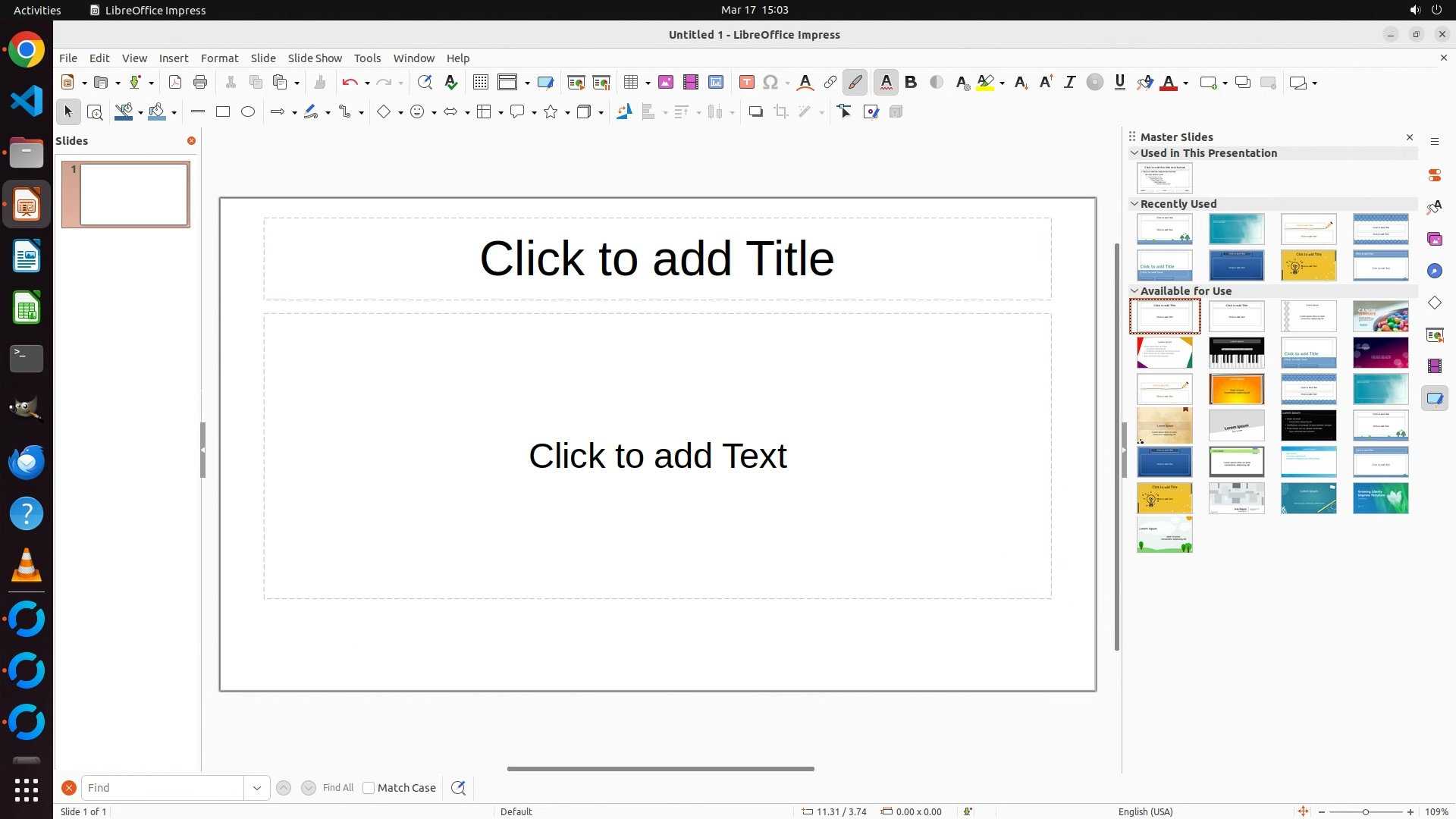1456x819 pixels.
Task: Click the Insert Hyperlink icon
Action: (830, 83)
